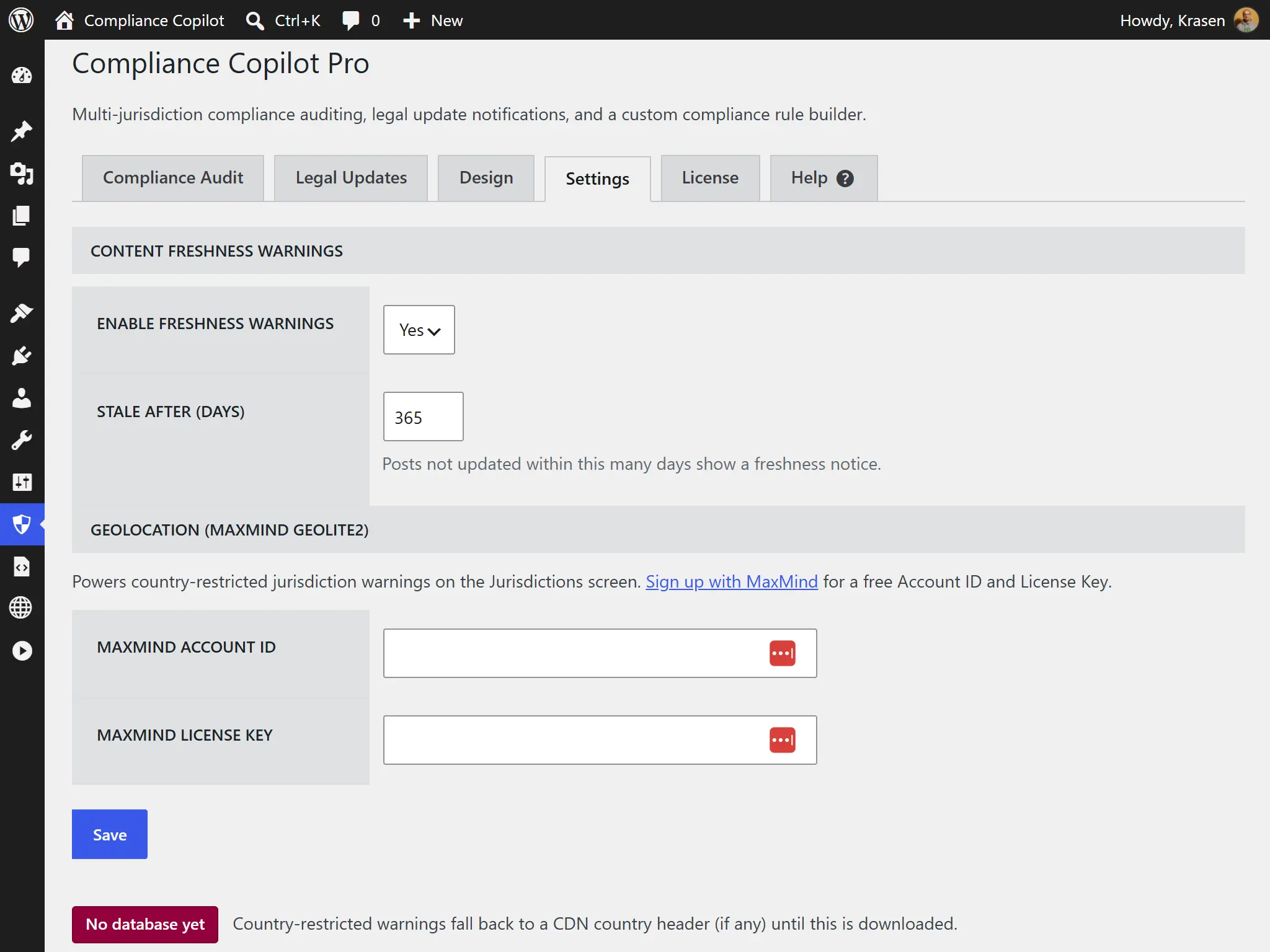Image resolution: width=1270 pixels, height=952 pixels.
Task: Click password manager icon in License Key field
Action: point(782,740)
